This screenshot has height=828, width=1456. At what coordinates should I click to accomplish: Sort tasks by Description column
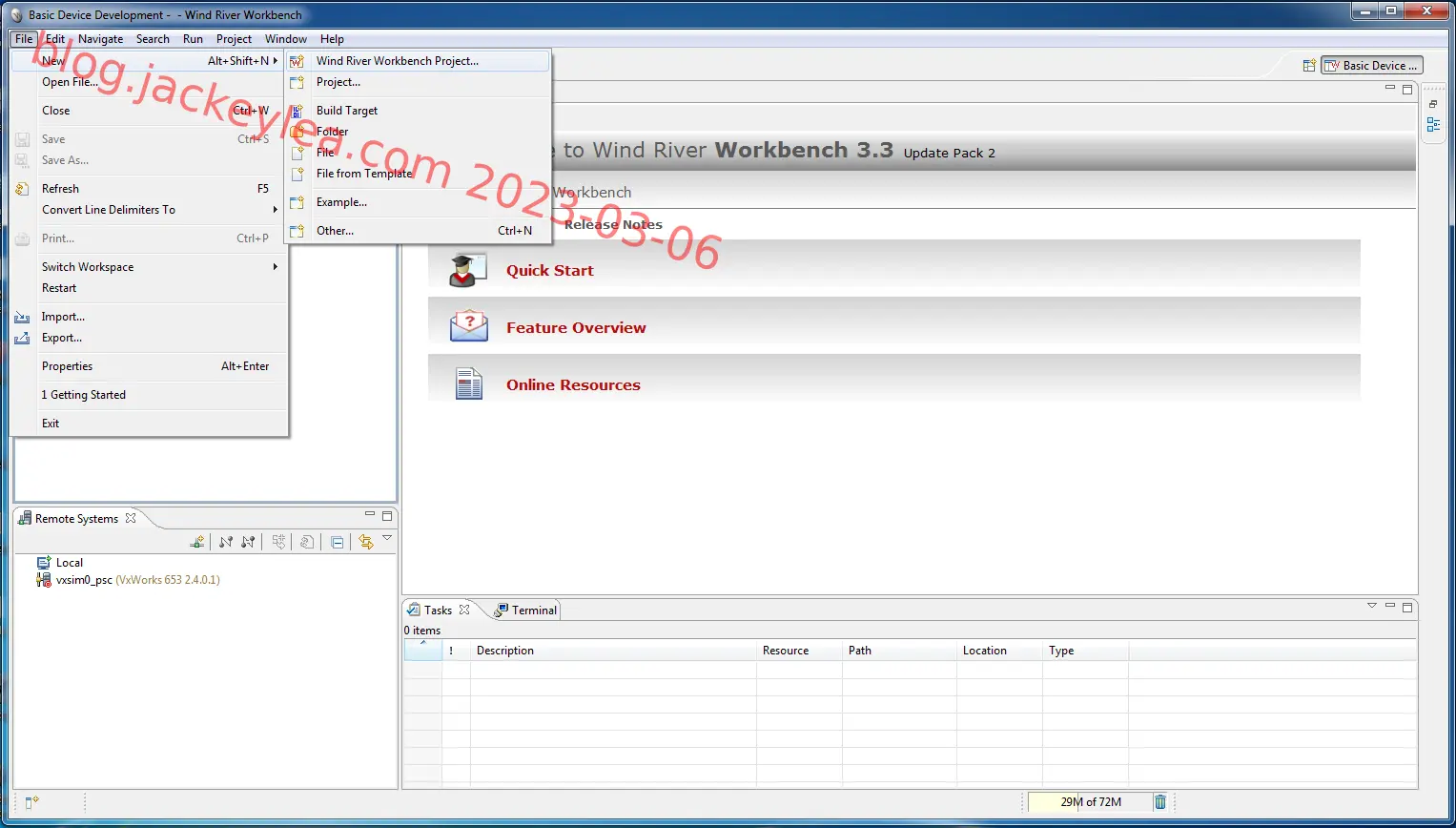613,651
